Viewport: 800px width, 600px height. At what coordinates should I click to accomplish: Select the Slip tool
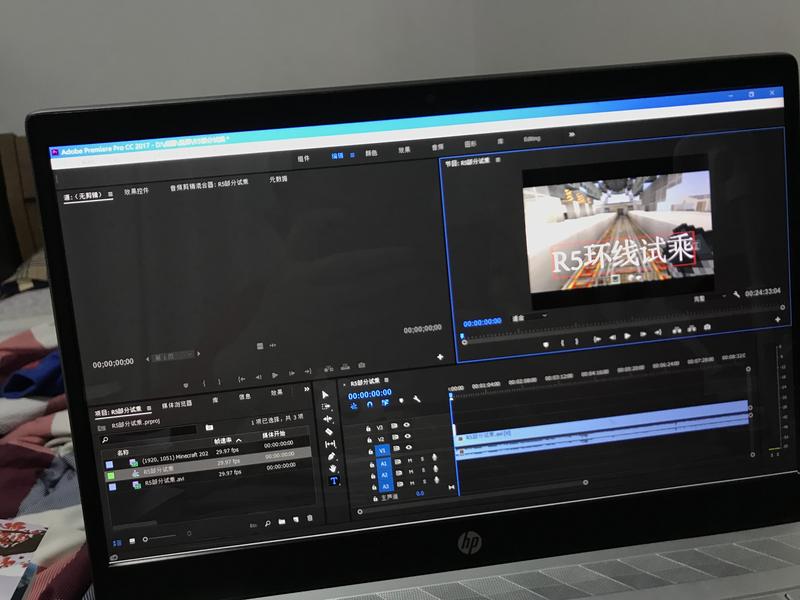(330, 444)
